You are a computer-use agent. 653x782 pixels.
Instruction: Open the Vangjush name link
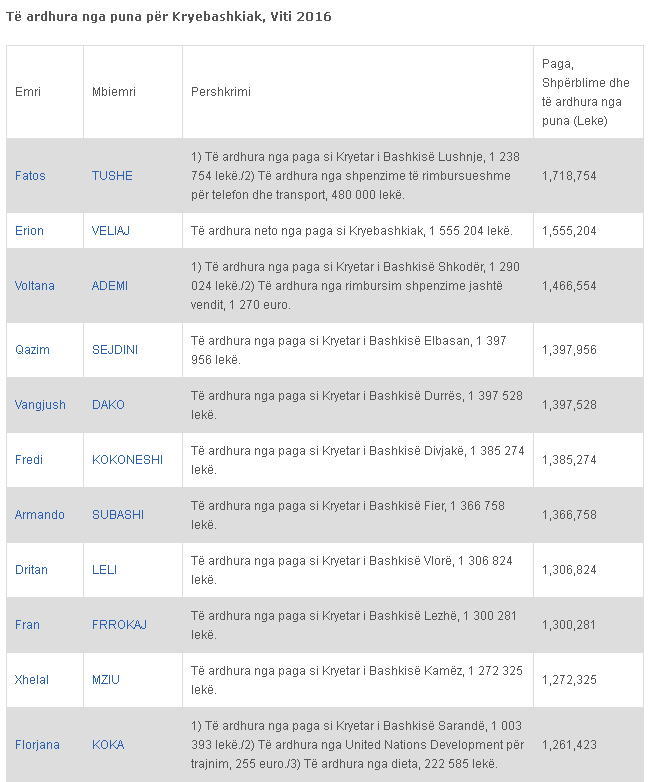[40, 405]
